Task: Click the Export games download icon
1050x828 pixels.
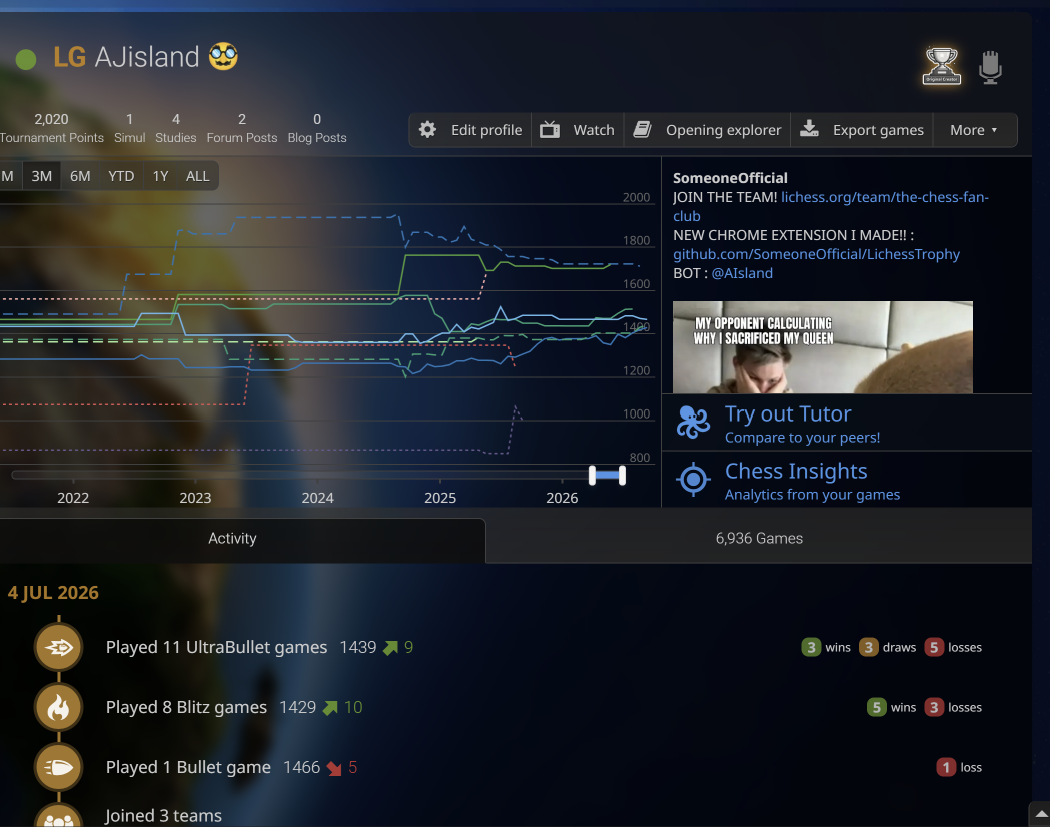Action: (x=809, y=129)
